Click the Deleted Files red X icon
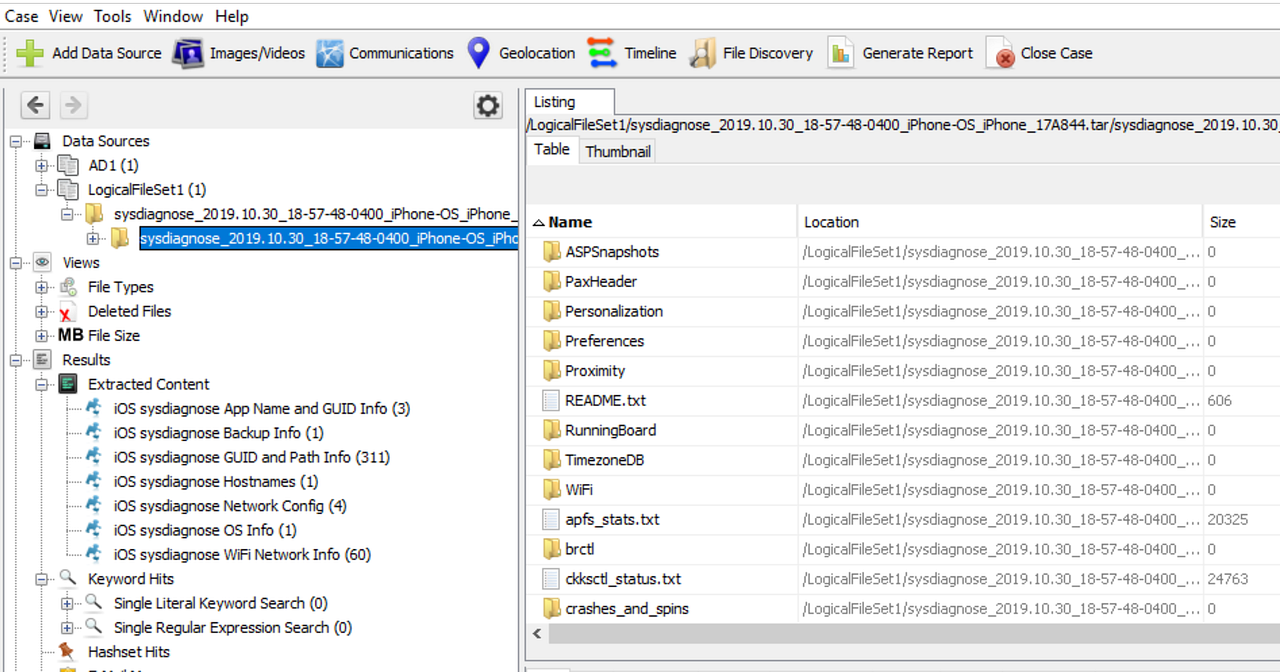Image resolution: width=1280 pixels, height=672 pixels. coord(68,312)
